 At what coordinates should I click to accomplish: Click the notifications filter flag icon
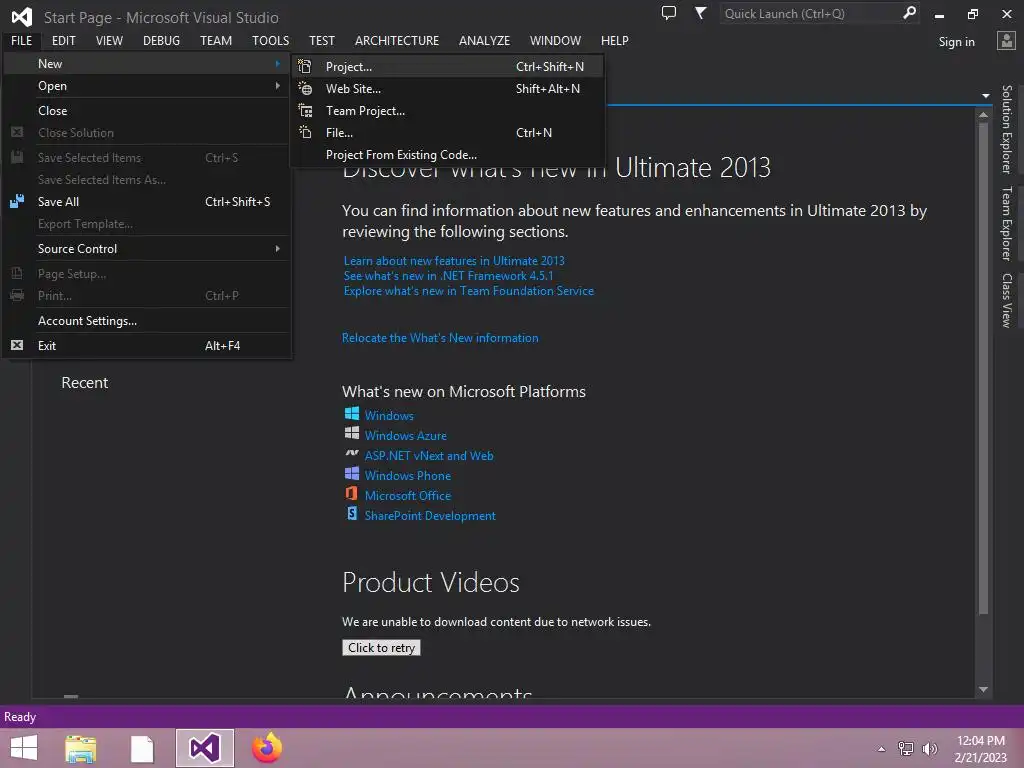point(700,13)
